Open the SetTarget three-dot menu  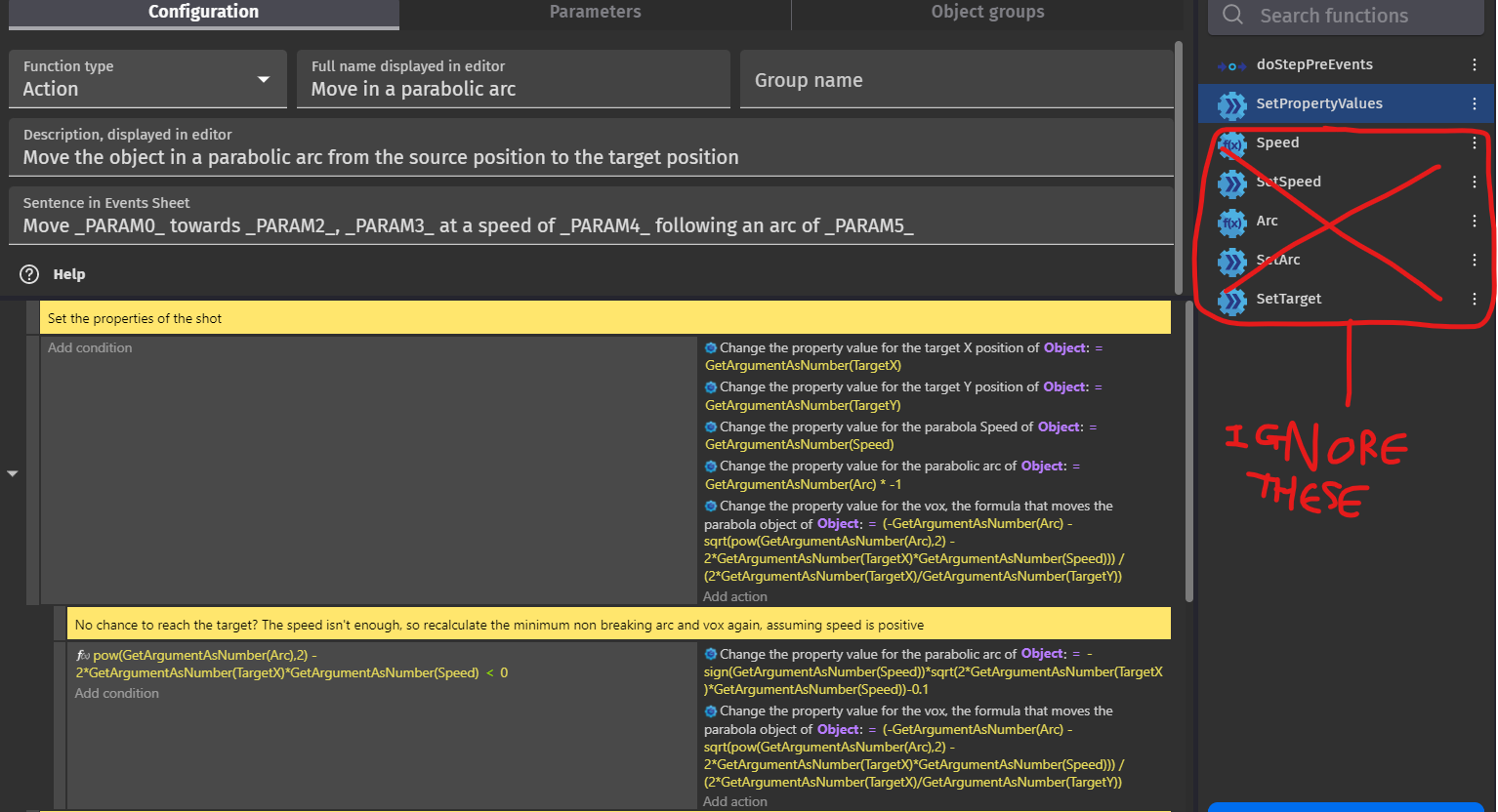(x=1476, y=299)
